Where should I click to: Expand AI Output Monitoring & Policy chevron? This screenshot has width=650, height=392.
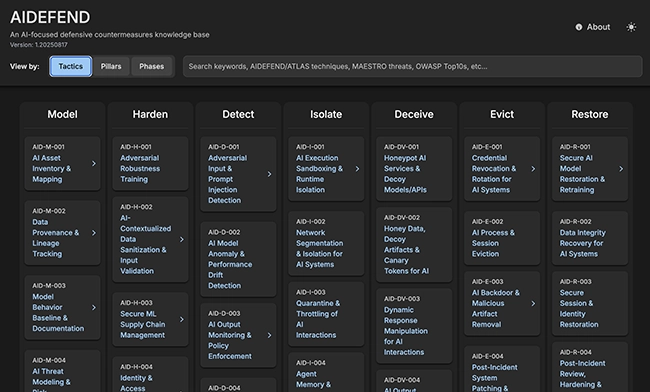tap(269, 335)
